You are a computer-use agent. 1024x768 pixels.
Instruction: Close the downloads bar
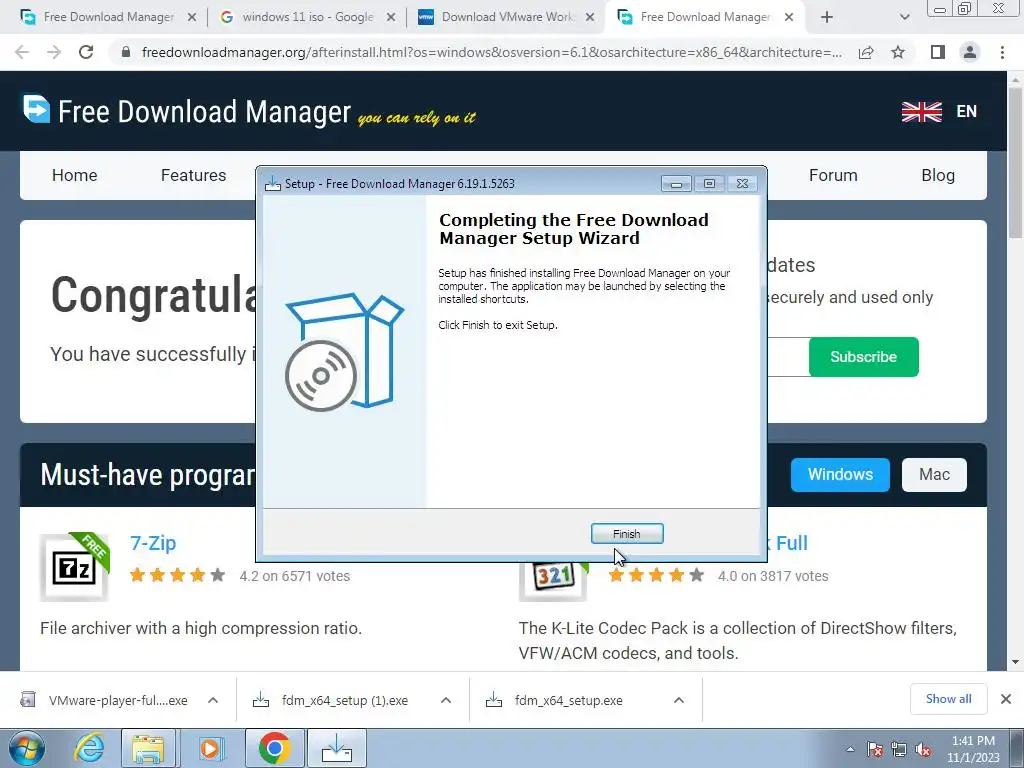pos(1006,699)
